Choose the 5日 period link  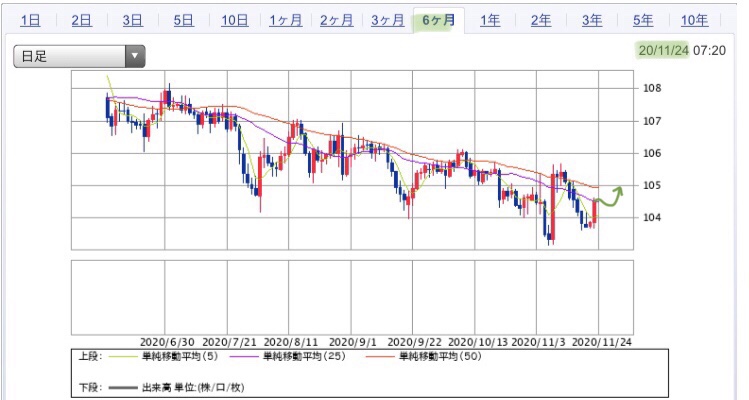(183, 20)
